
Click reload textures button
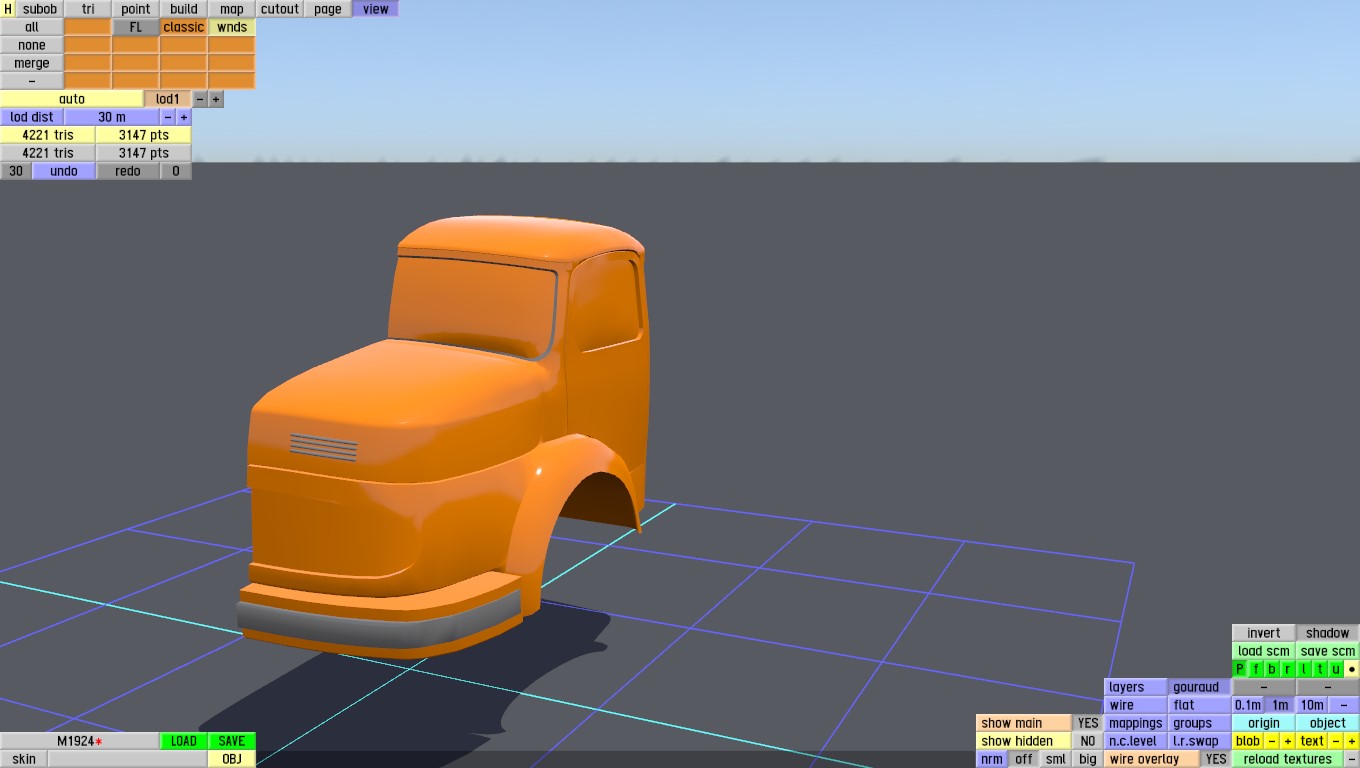tap(1288, 759)
